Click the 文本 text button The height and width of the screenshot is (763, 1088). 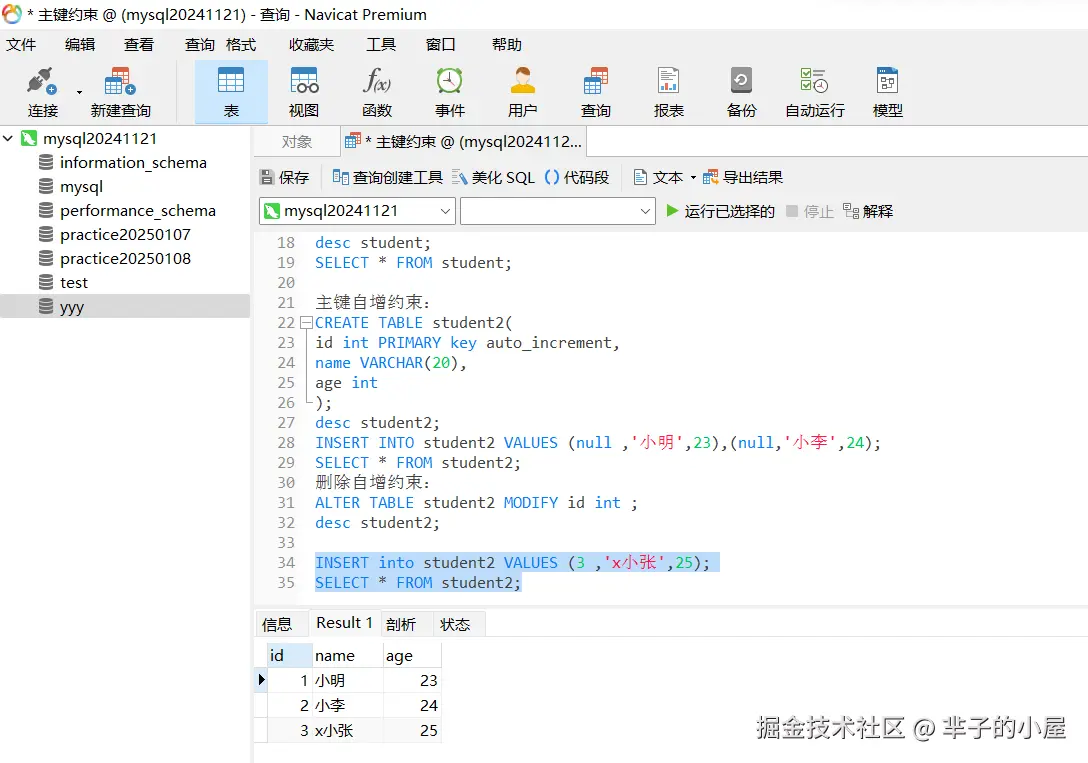[658, 178]
